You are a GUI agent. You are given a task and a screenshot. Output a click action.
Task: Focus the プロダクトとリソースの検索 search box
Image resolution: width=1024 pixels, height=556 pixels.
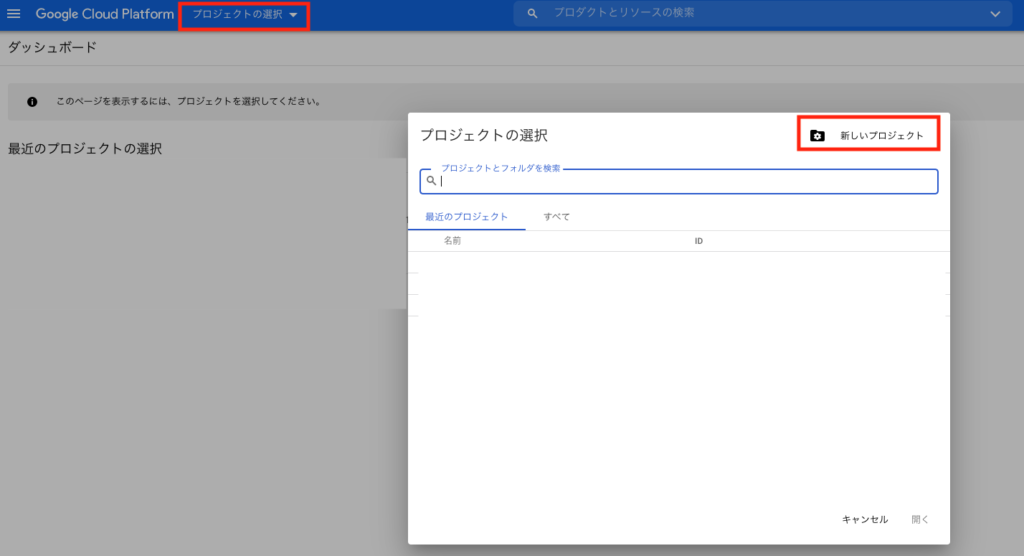coord(750,14)
